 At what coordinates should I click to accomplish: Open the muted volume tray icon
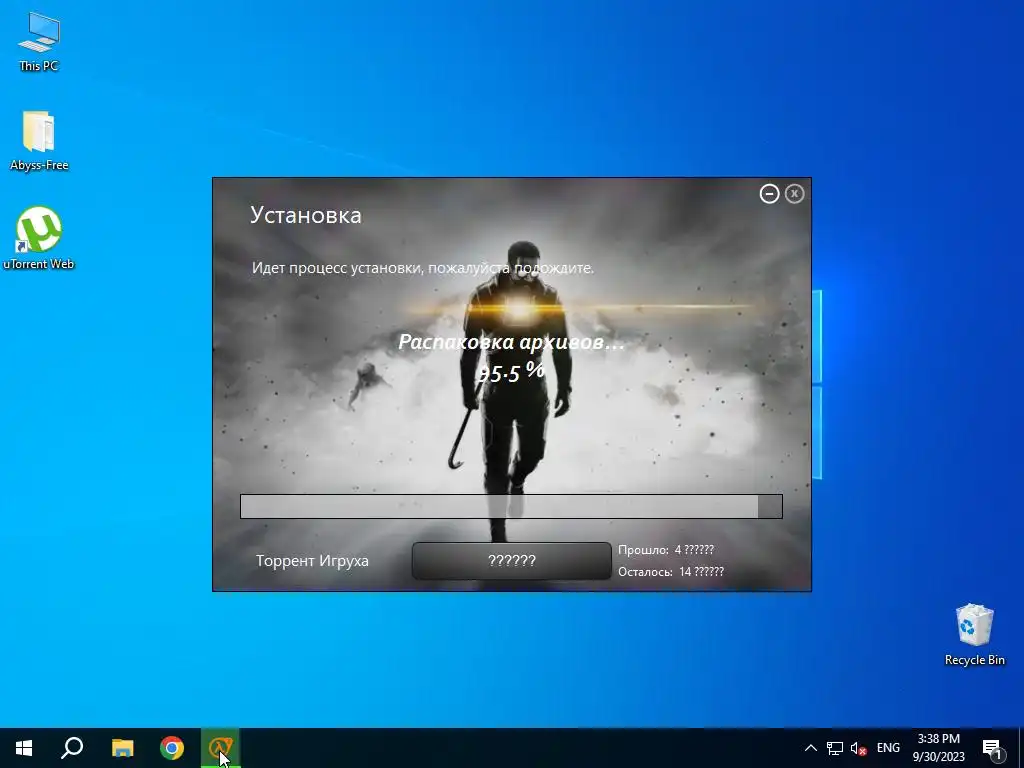(858, 748)
